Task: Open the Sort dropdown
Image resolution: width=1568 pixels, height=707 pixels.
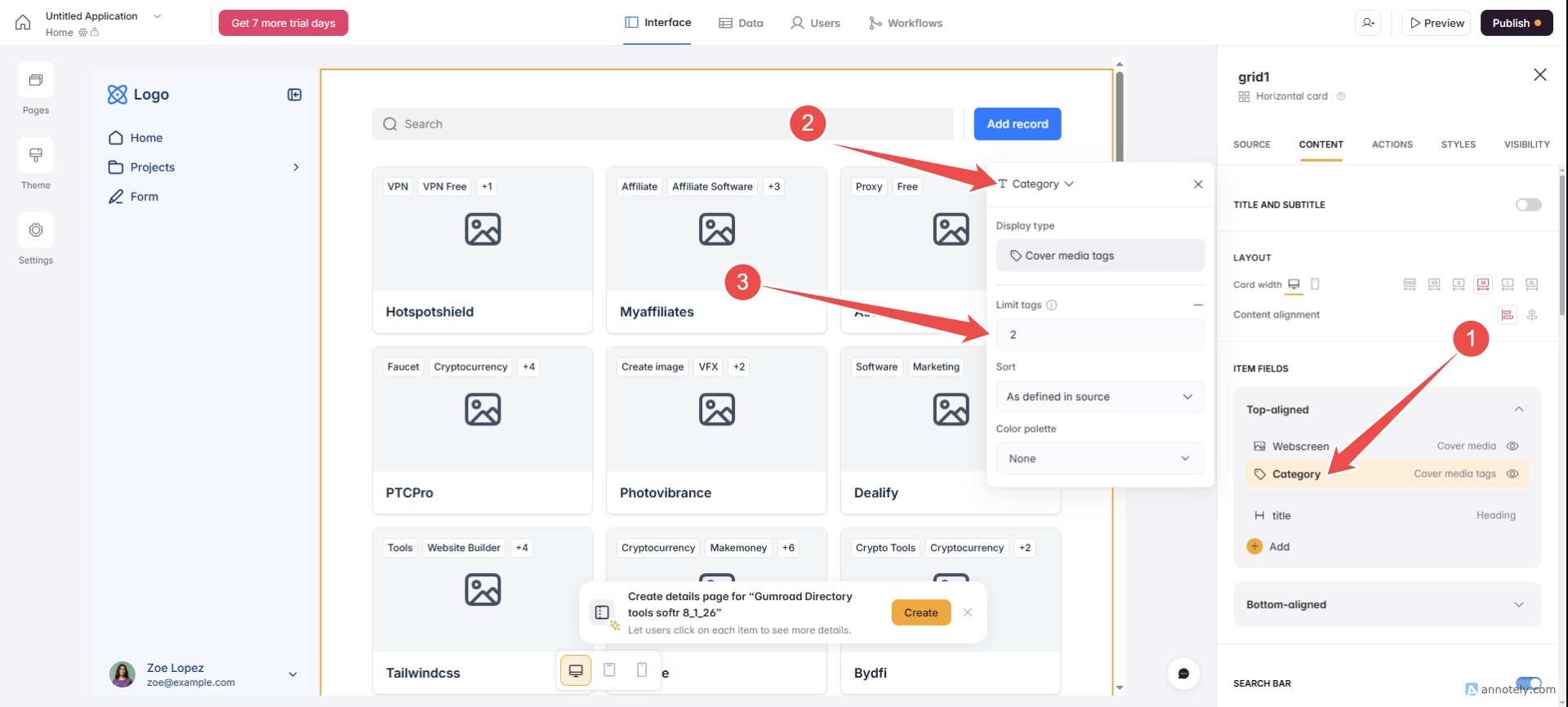Action: tap(1099, 397)
